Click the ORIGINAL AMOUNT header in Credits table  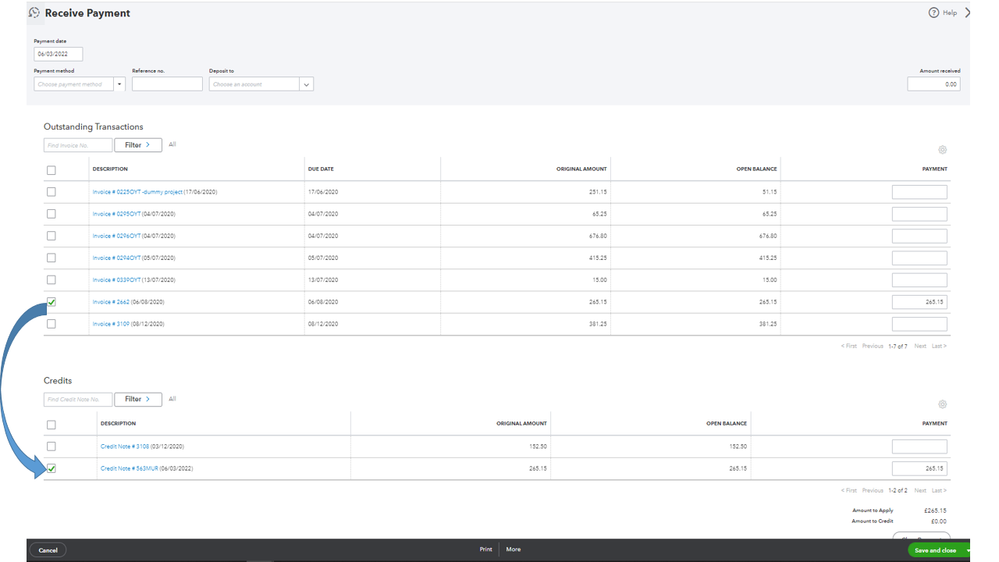point(521,423)
